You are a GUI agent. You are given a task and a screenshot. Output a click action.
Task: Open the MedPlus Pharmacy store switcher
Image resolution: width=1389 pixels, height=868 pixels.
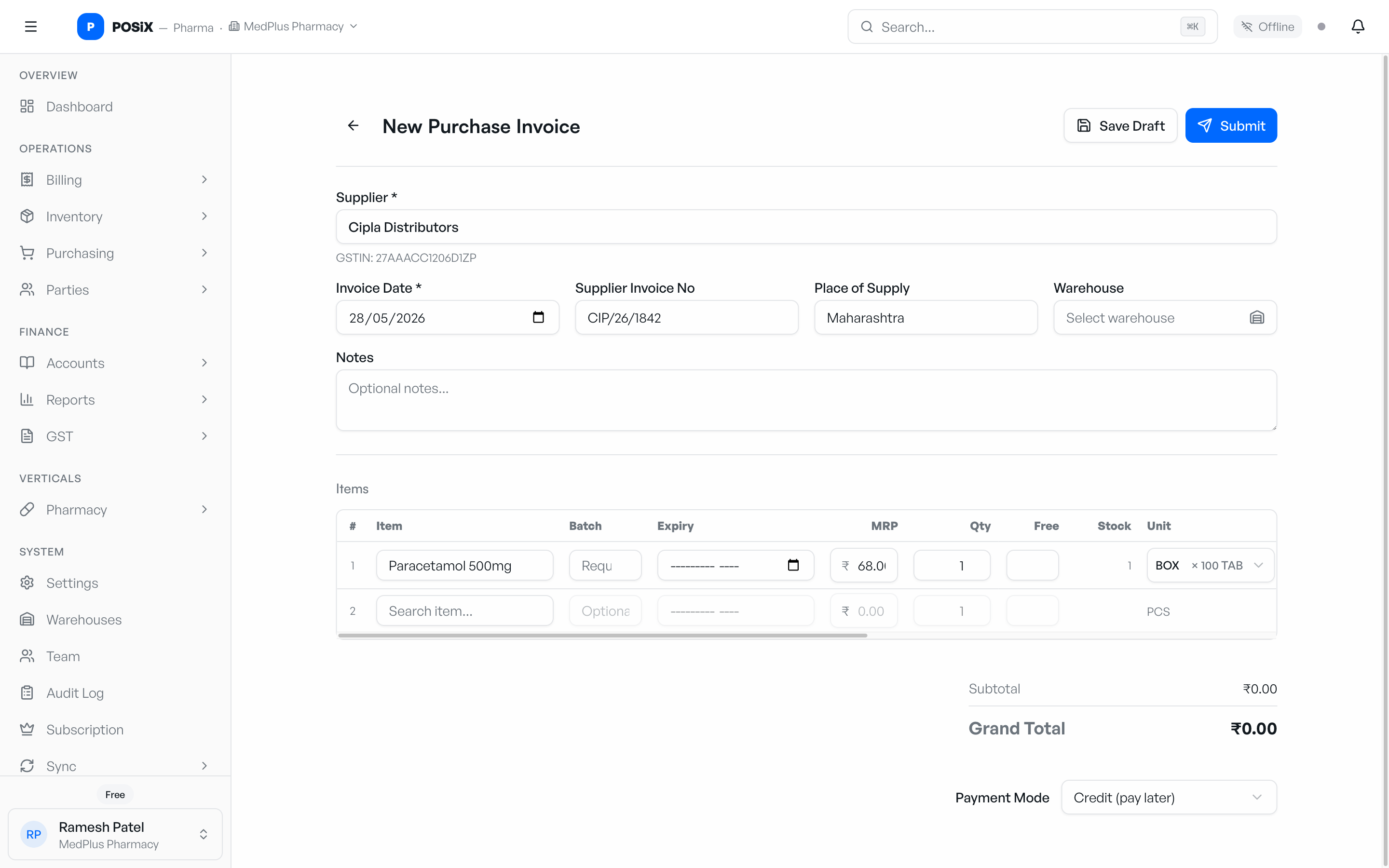[x=293, y=27]
